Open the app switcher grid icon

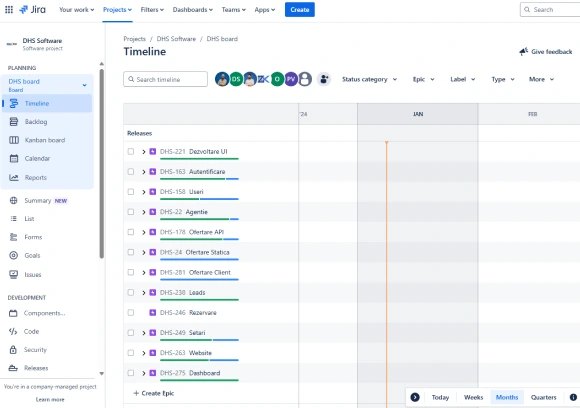[x=9, y=10]
